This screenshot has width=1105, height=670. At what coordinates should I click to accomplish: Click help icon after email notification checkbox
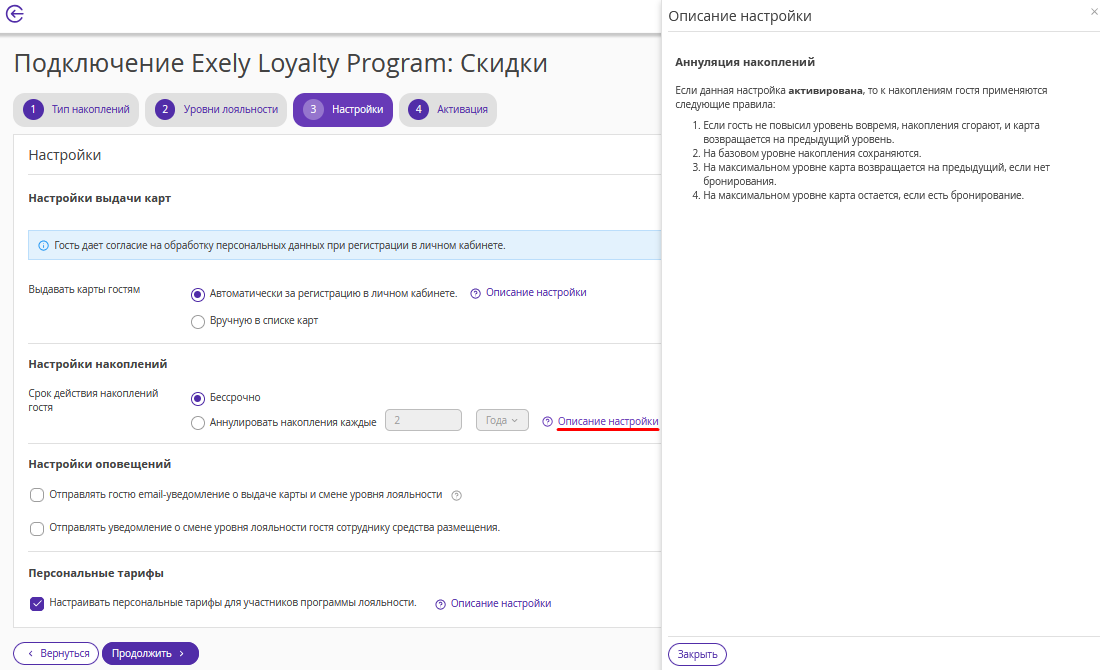coord(457,495)
